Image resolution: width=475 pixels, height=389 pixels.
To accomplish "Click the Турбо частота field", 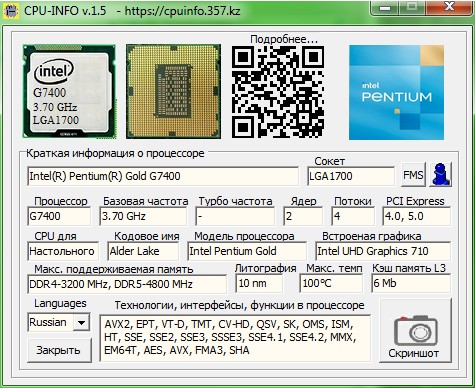I will [235, 216].
